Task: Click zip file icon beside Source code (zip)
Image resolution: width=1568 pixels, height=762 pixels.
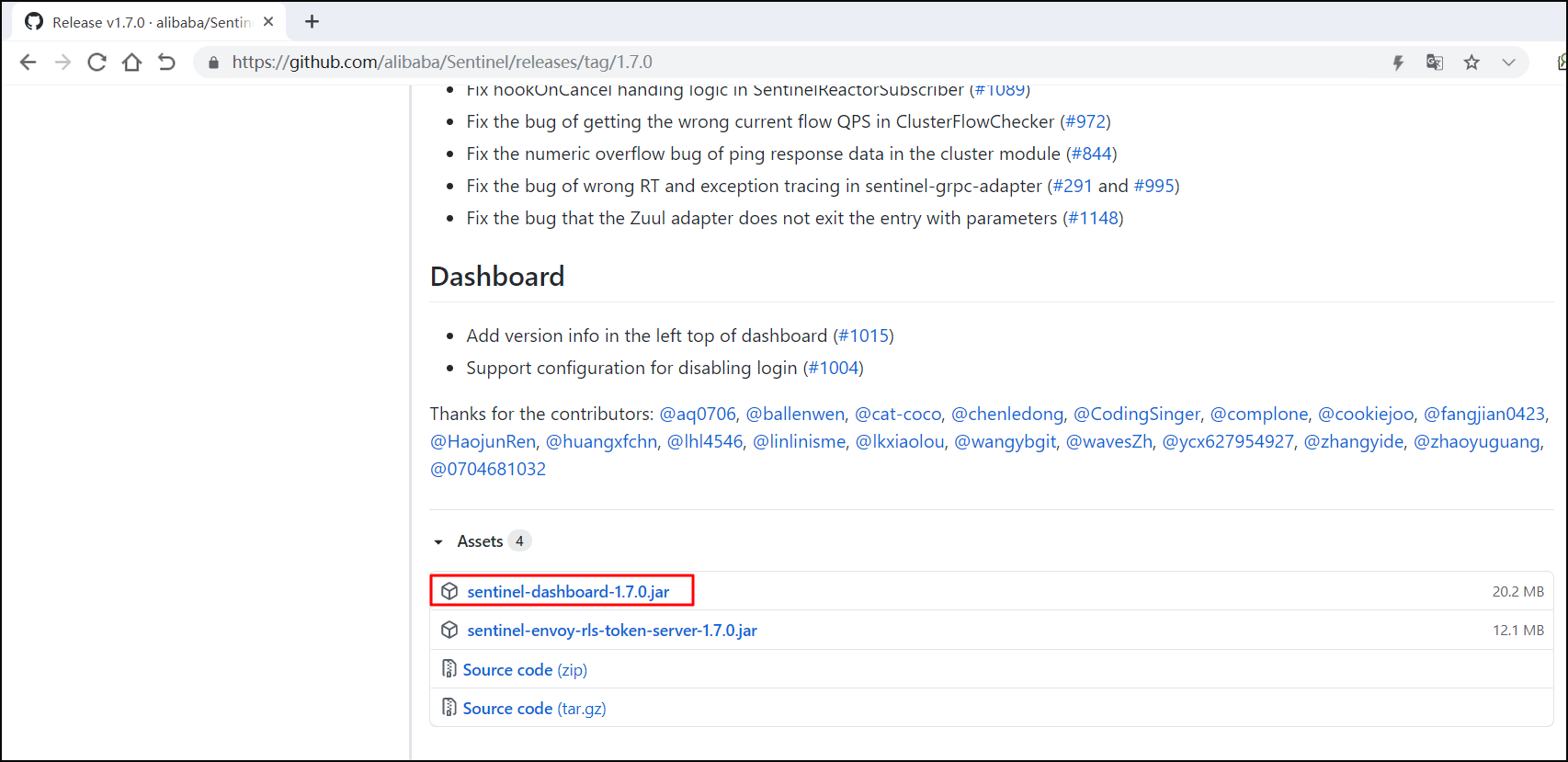Action: (x=449, y=668)
